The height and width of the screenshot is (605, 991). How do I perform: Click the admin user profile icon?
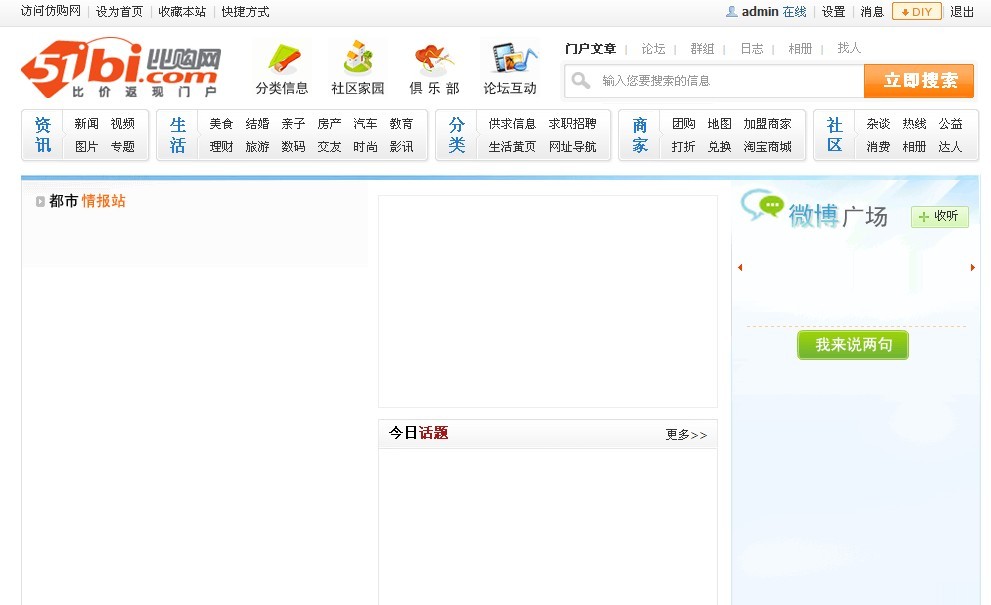pos(731,12)
